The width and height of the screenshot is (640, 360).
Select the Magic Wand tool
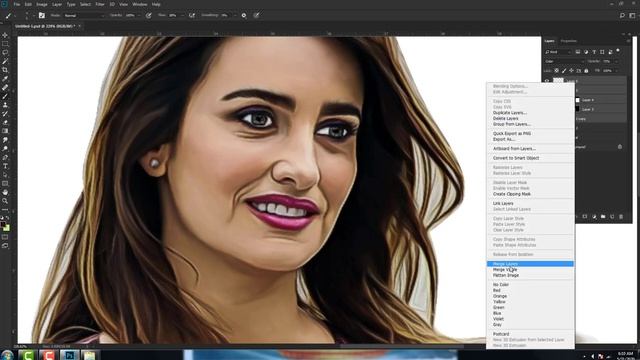coord(5,61)
